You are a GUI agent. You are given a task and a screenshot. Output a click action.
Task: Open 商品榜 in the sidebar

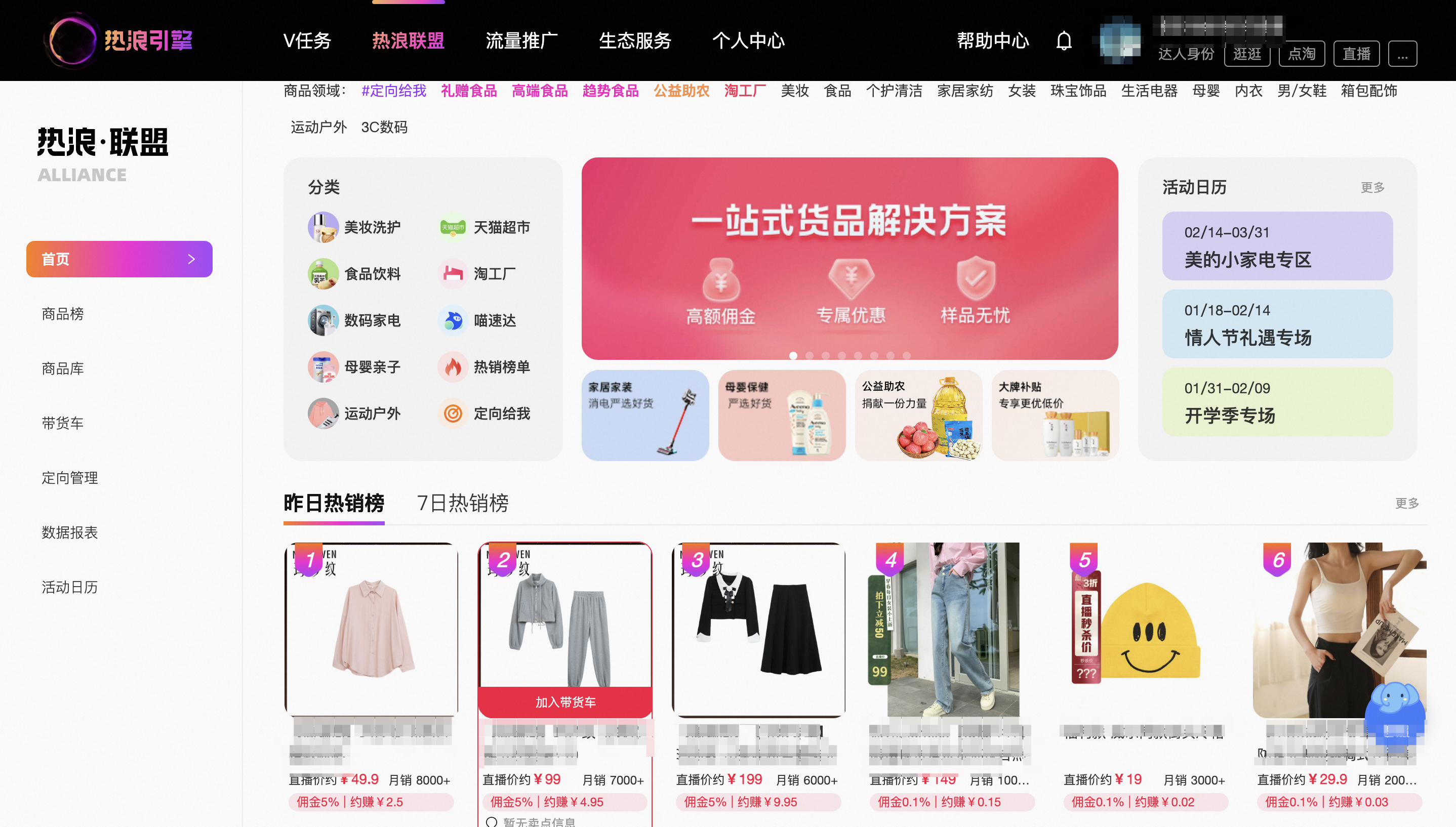click(x=62, y=314)
